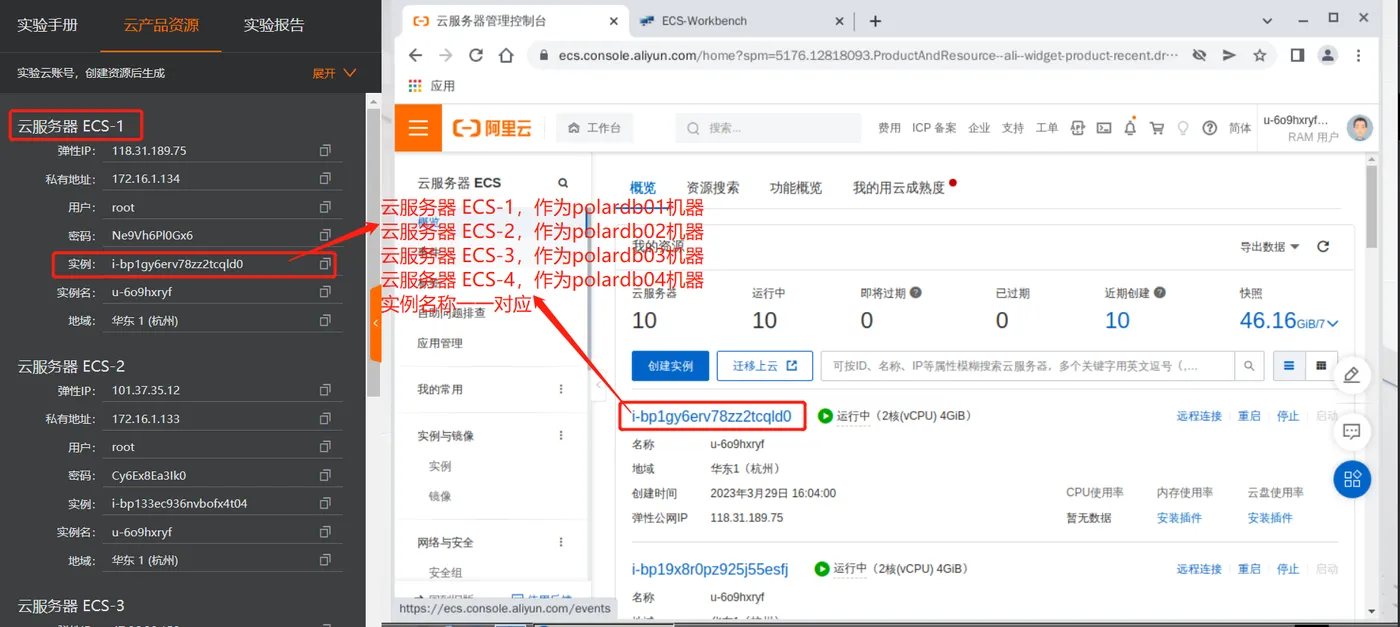Reload the browser page

476,56
